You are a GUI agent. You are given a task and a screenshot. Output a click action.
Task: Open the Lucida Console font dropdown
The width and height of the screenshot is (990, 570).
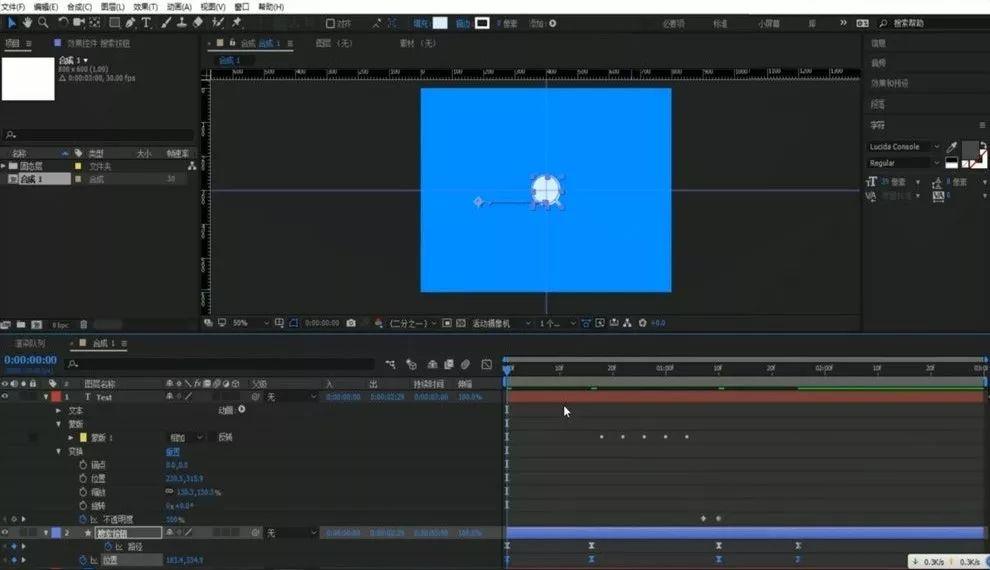904,146
